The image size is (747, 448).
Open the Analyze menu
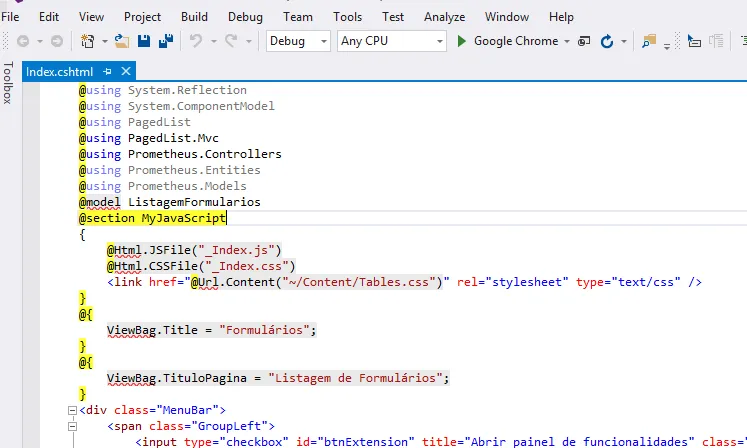(444, 17)
